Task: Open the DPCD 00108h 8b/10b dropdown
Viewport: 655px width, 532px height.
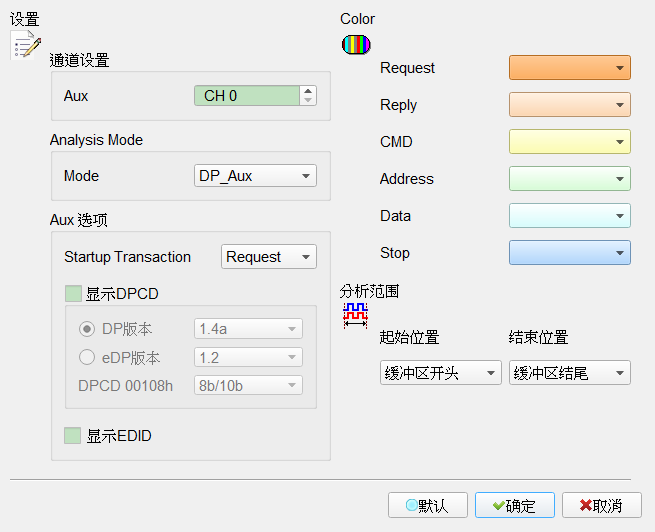Action: coord(248,385)
